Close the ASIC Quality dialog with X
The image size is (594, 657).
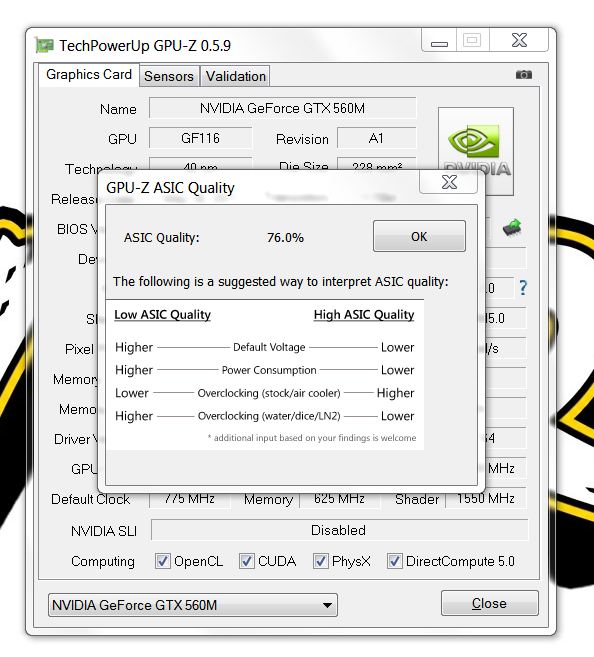point(449,182)
